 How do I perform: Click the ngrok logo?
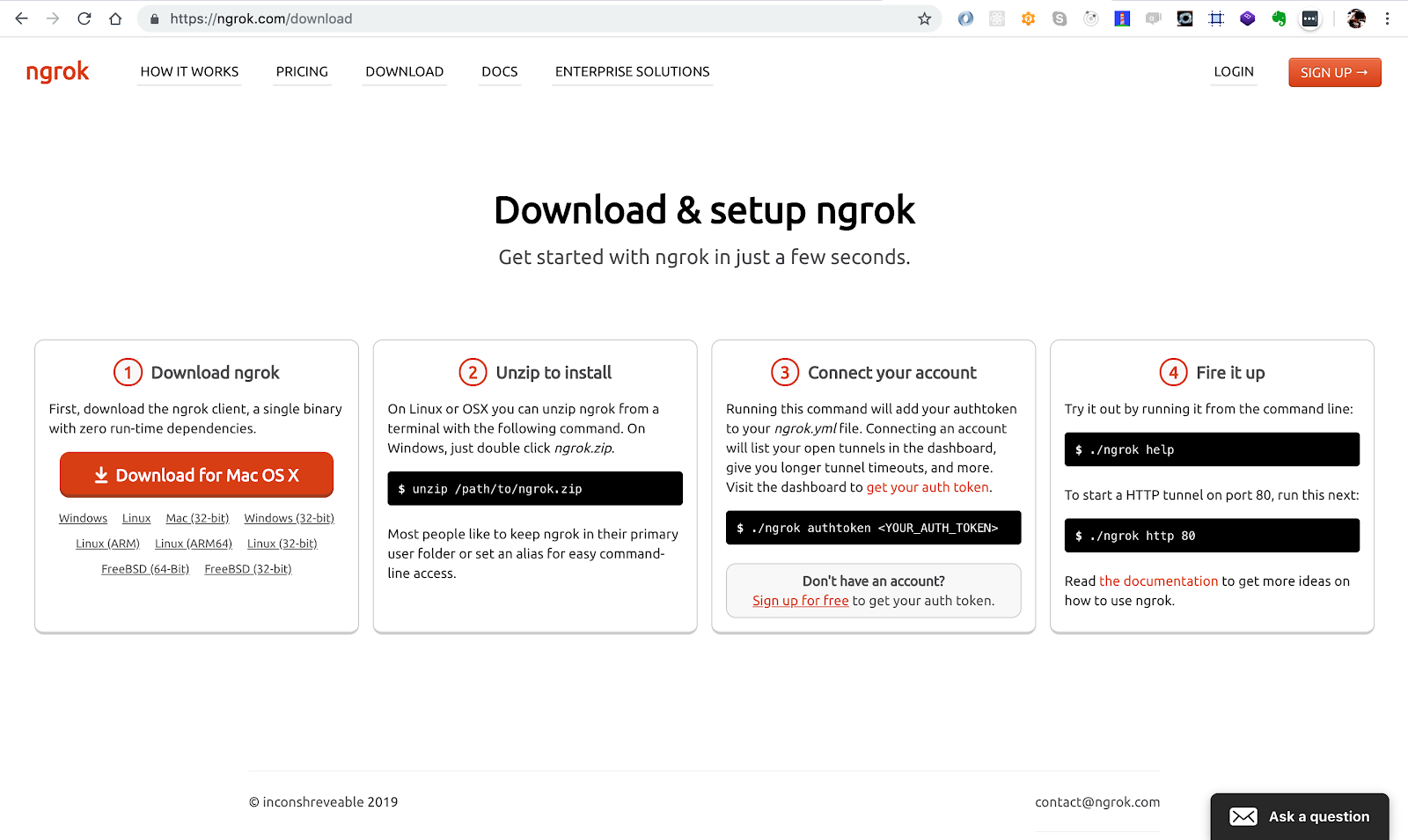pyautogui.click(x=57, y=71)
